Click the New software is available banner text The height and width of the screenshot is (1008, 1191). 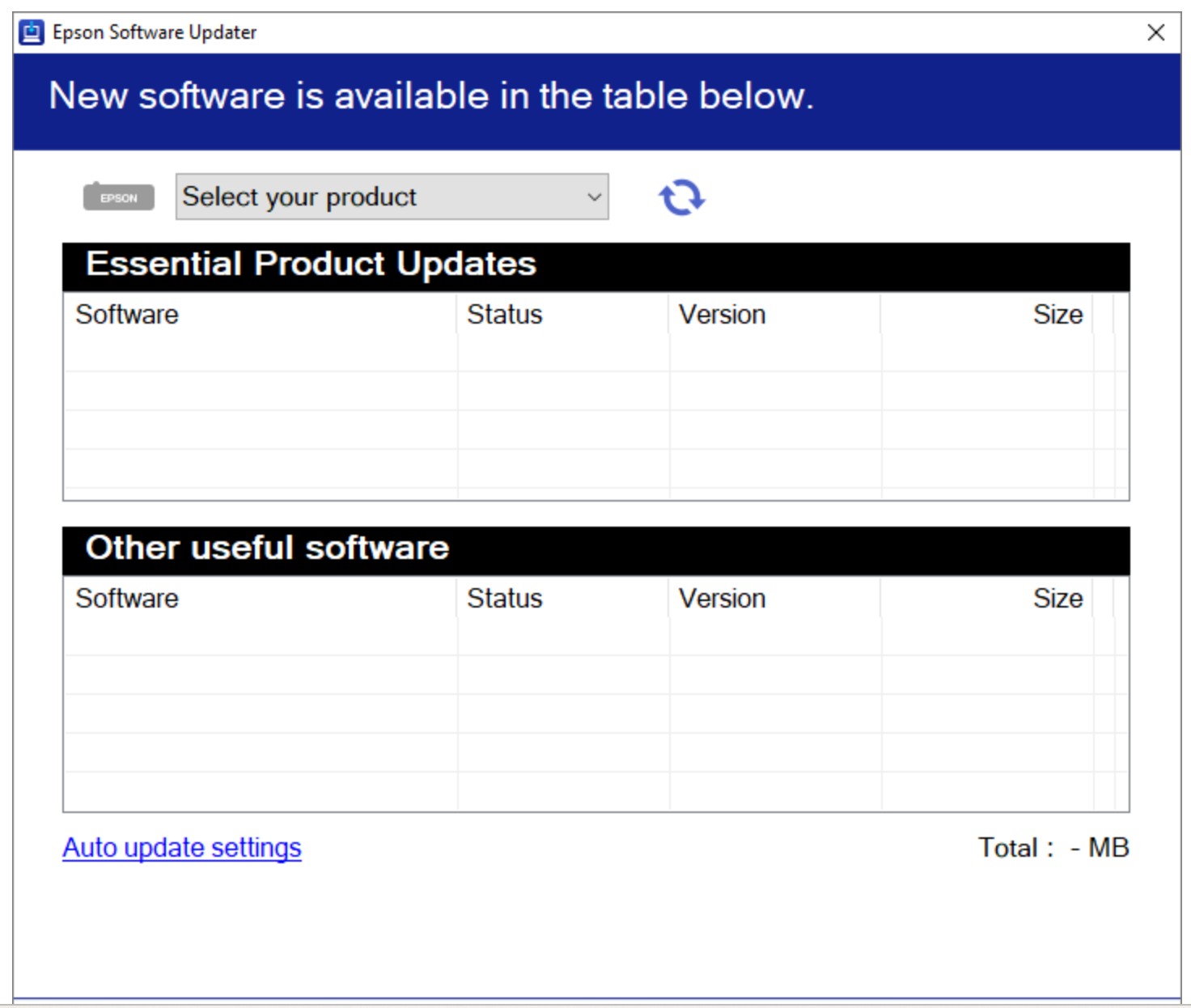(431, 96)
